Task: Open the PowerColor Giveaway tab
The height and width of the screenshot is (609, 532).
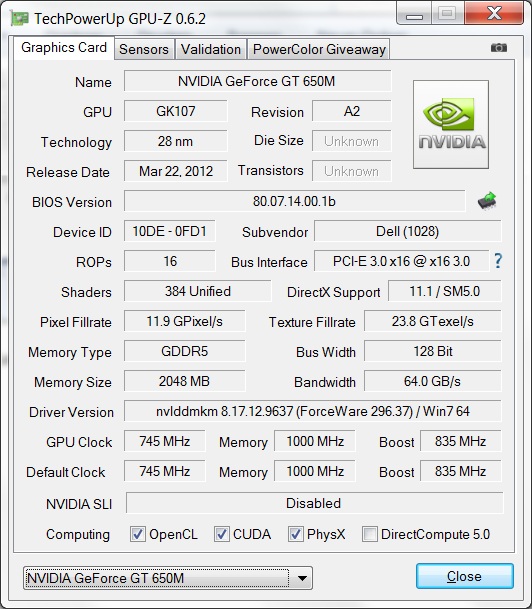Action: click(319, 49)
